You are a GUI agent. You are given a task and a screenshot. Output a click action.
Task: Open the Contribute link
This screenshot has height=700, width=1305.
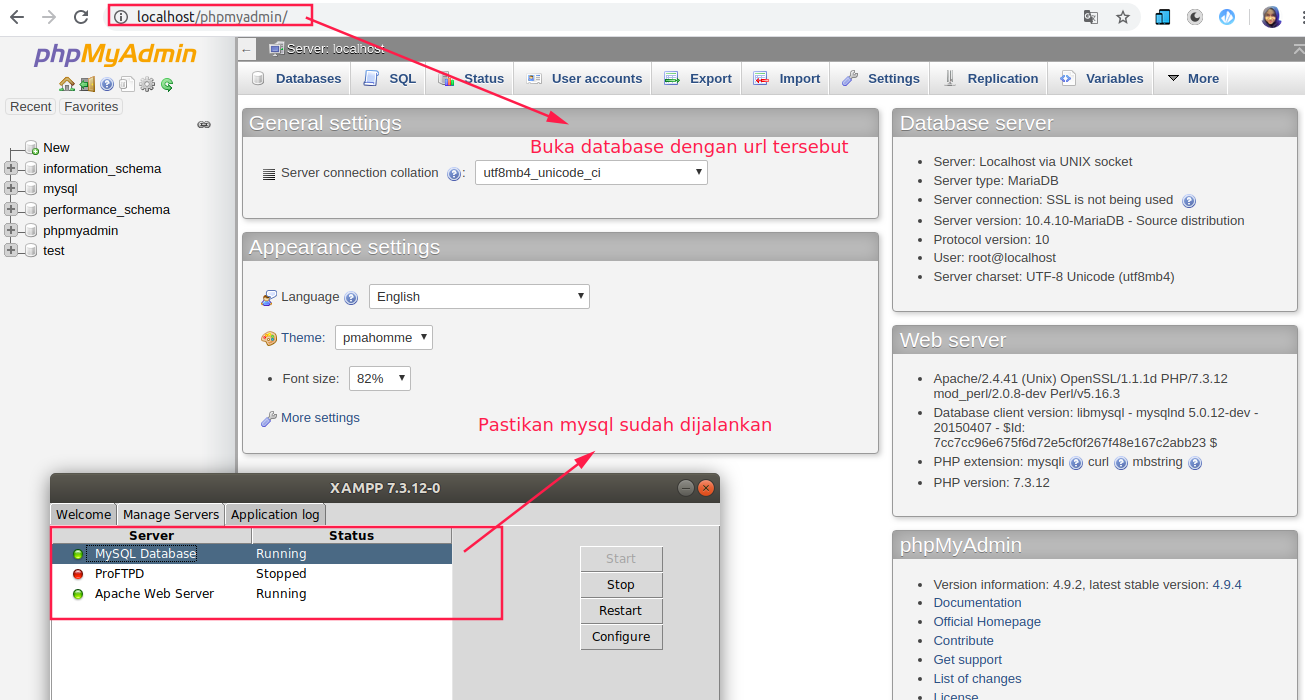[x=963, y=641]
